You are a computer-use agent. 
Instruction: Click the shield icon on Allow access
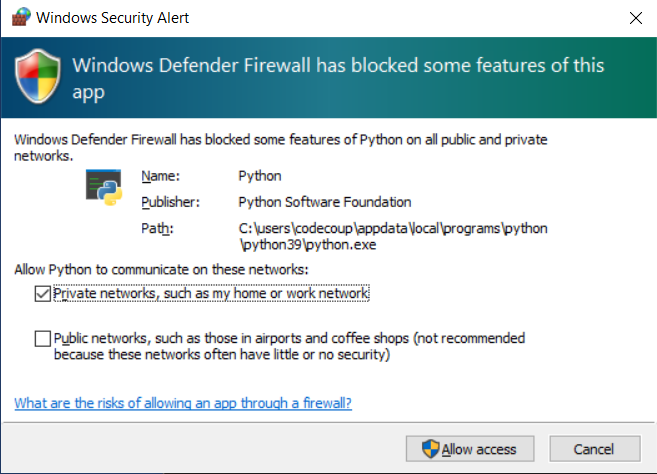pos(430,449)
